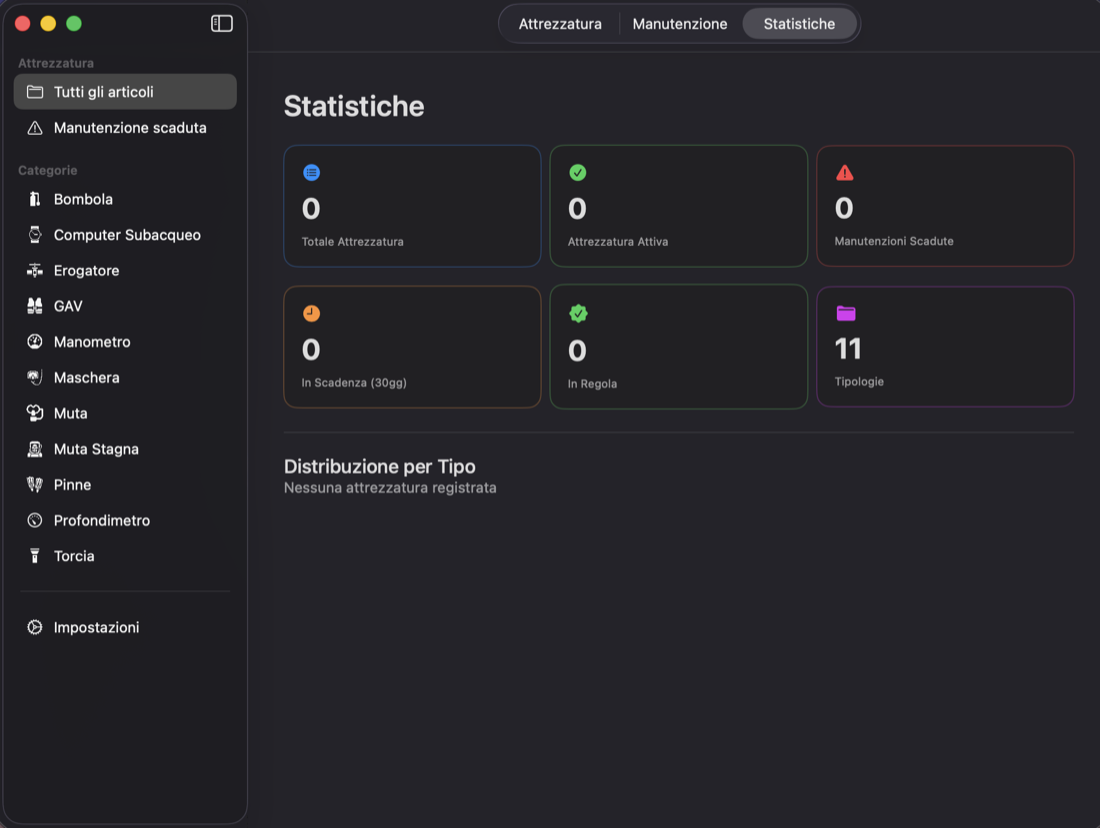Click the number 11 on Tipologie card
The image size is (1100, 828).
pos(847,349)
